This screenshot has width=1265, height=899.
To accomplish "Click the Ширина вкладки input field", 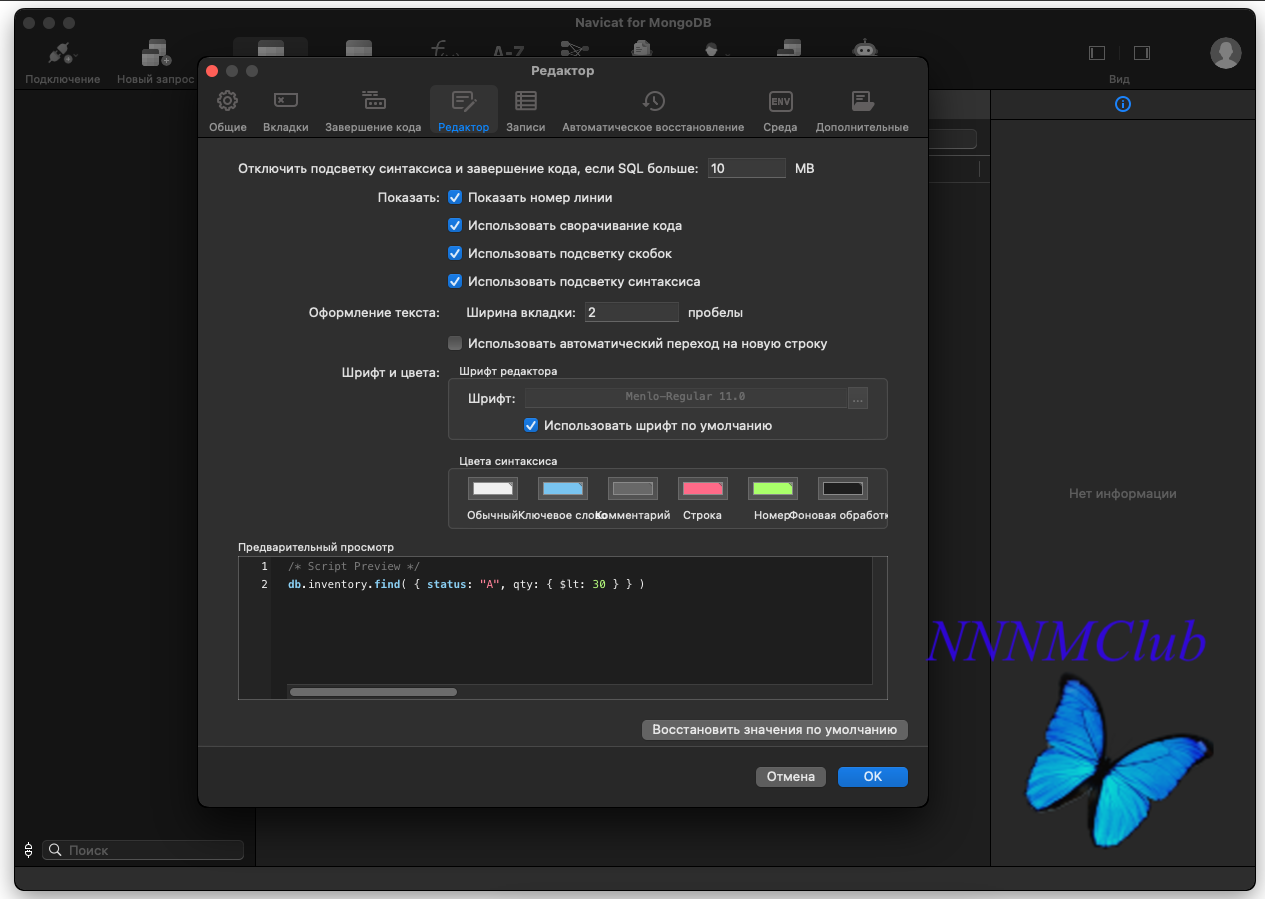I will point(632,312).
